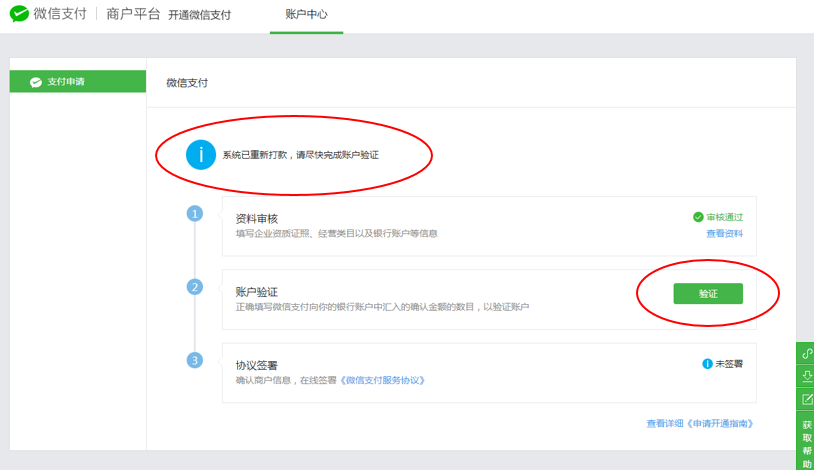This screenshot has height=470, width=814.
Task: Click the green check icon beside 审核通过
Action: point(698,217)
